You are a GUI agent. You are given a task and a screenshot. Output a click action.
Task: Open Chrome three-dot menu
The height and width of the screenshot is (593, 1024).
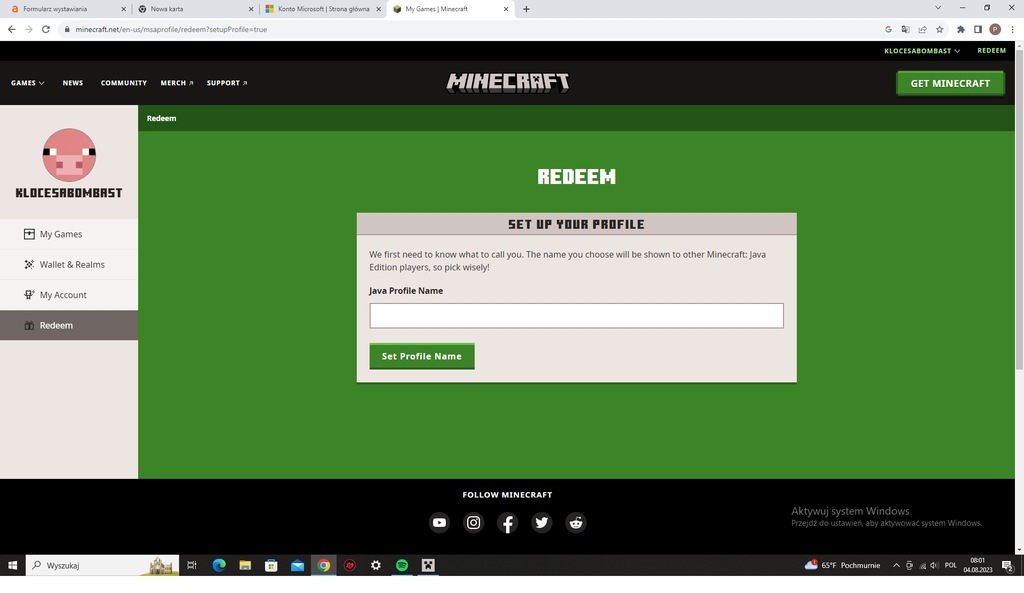(x=1012, y=29)
